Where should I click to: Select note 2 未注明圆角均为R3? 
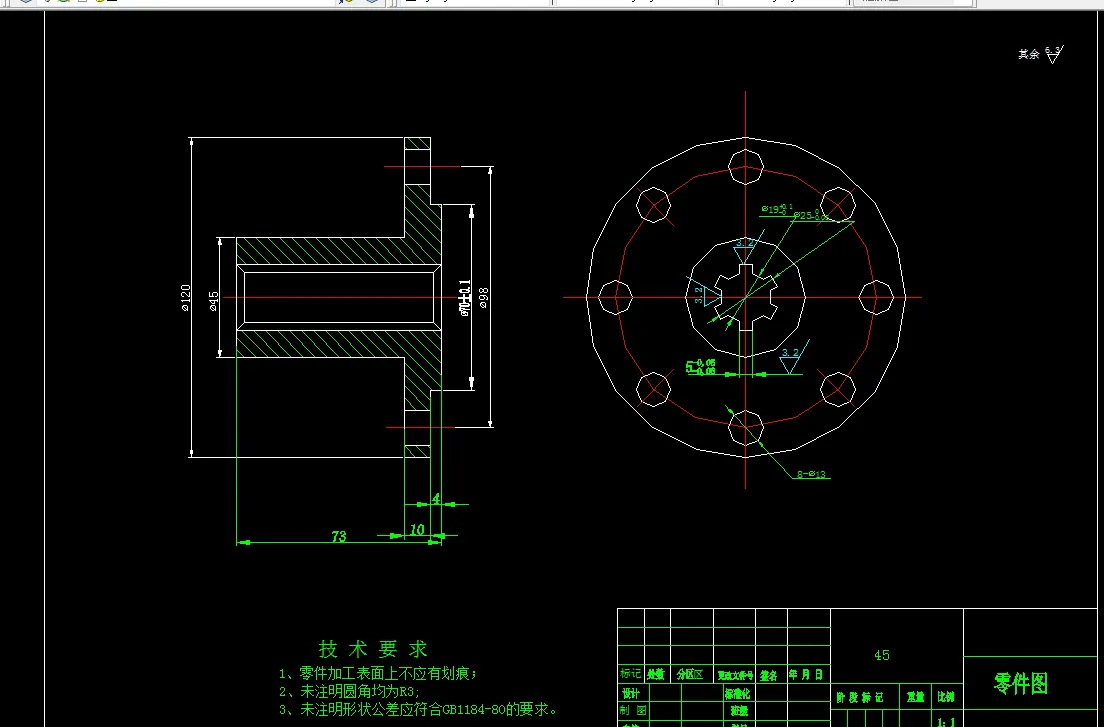pos(349,692)
